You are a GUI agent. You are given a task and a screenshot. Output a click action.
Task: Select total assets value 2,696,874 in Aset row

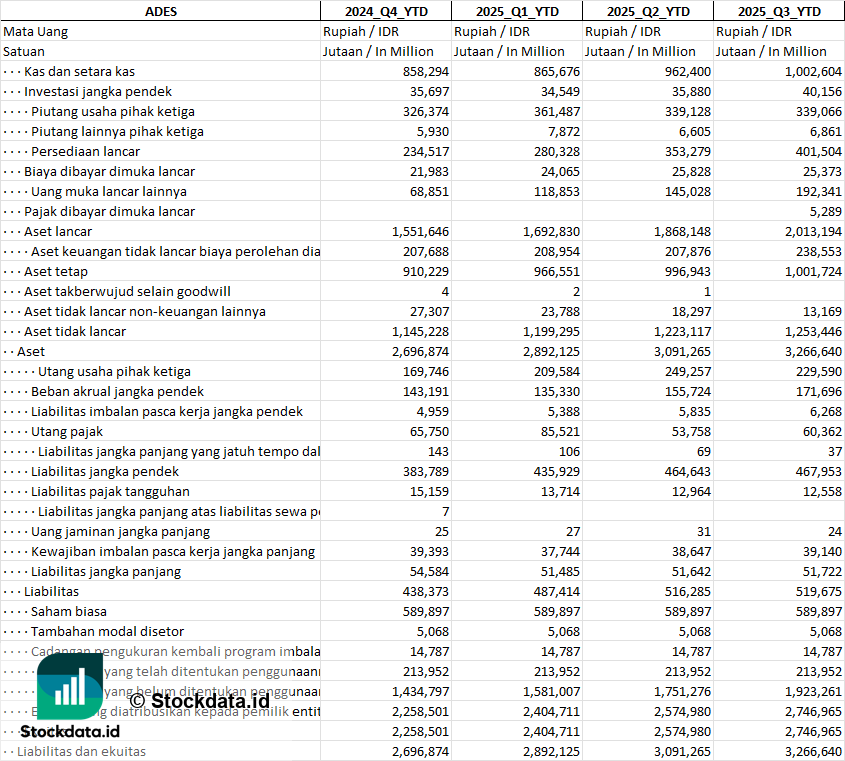[x=420, y=350]
